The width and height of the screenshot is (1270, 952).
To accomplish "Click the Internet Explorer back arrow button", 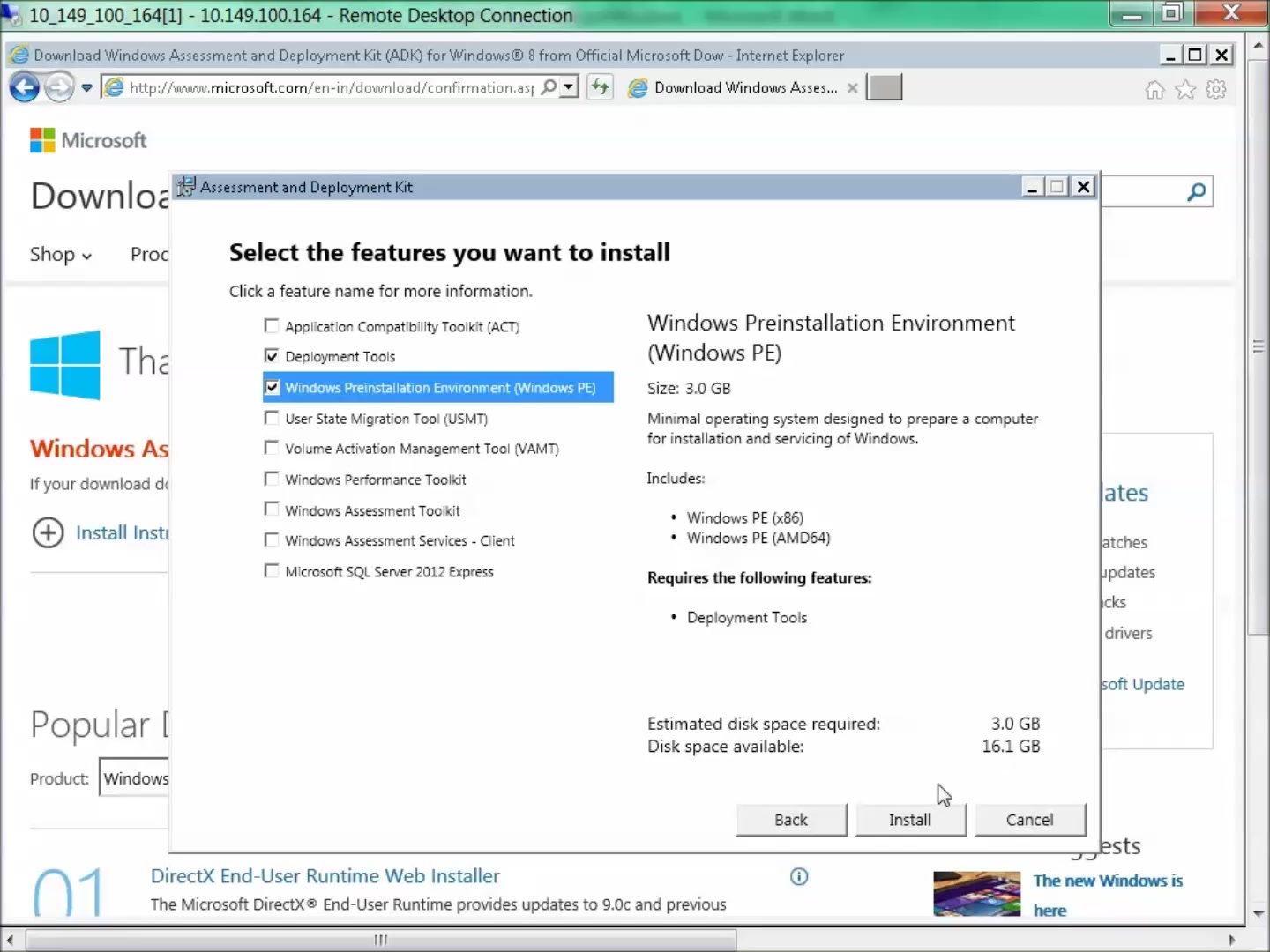I will coord(24,87).
